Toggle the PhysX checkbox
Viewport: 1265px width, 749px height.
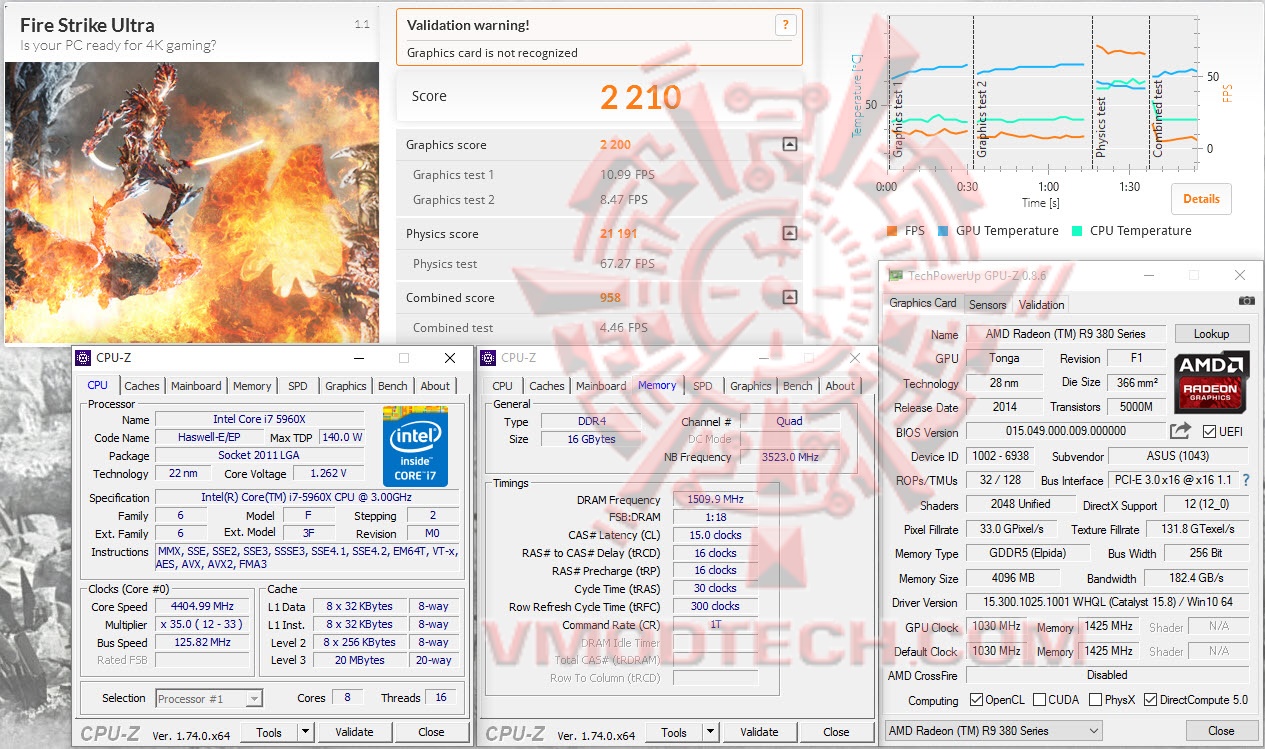pyautogui.click(x=1096, y=700)
